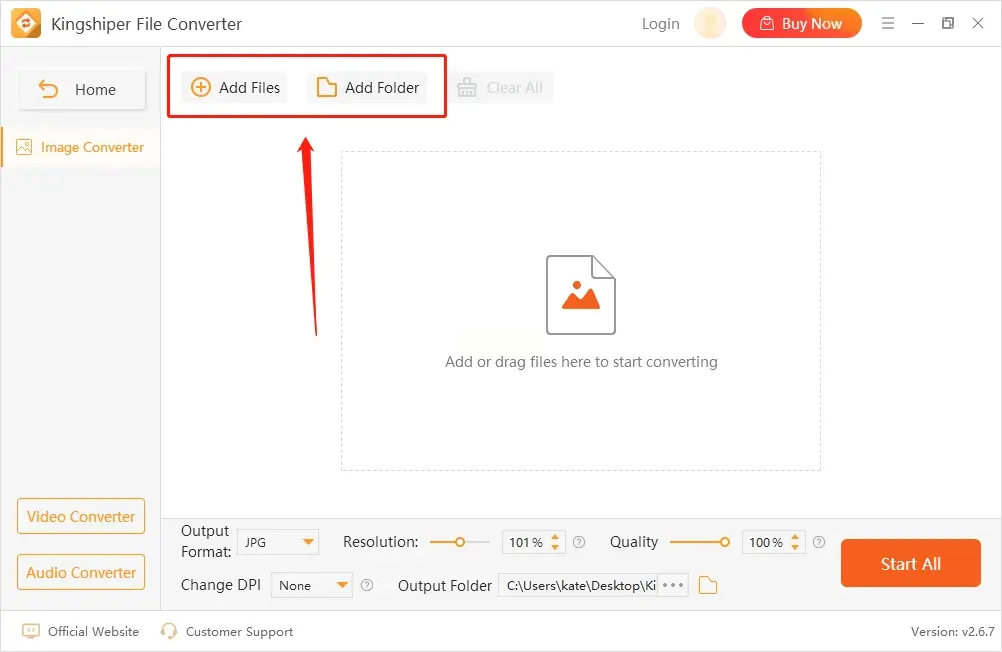Image resolution: width=1002 pixels, height=652 pixels.
Task: Open the user avatar profile
Action: [710, 24]
